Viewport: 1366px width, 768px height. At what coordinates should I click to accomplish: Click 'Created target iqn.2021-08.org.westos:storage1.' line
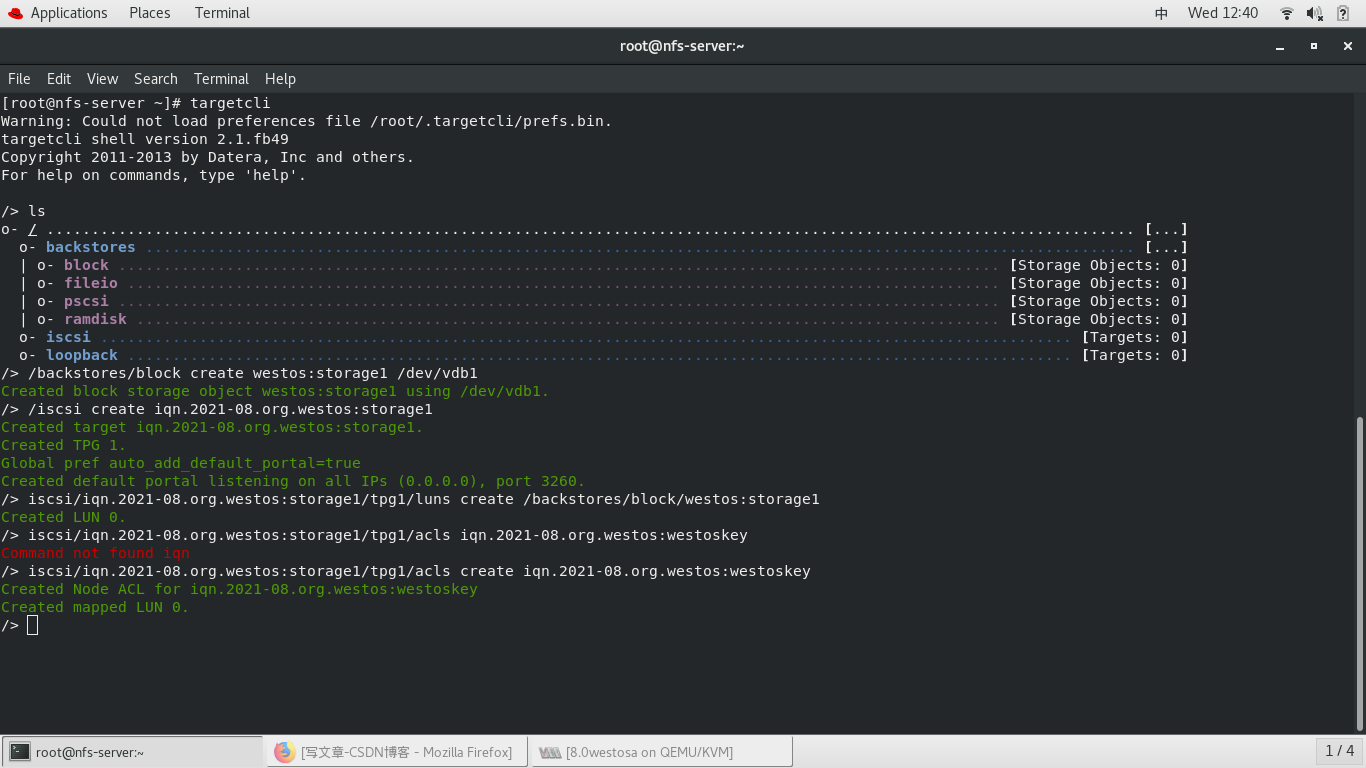pos(212,427)
